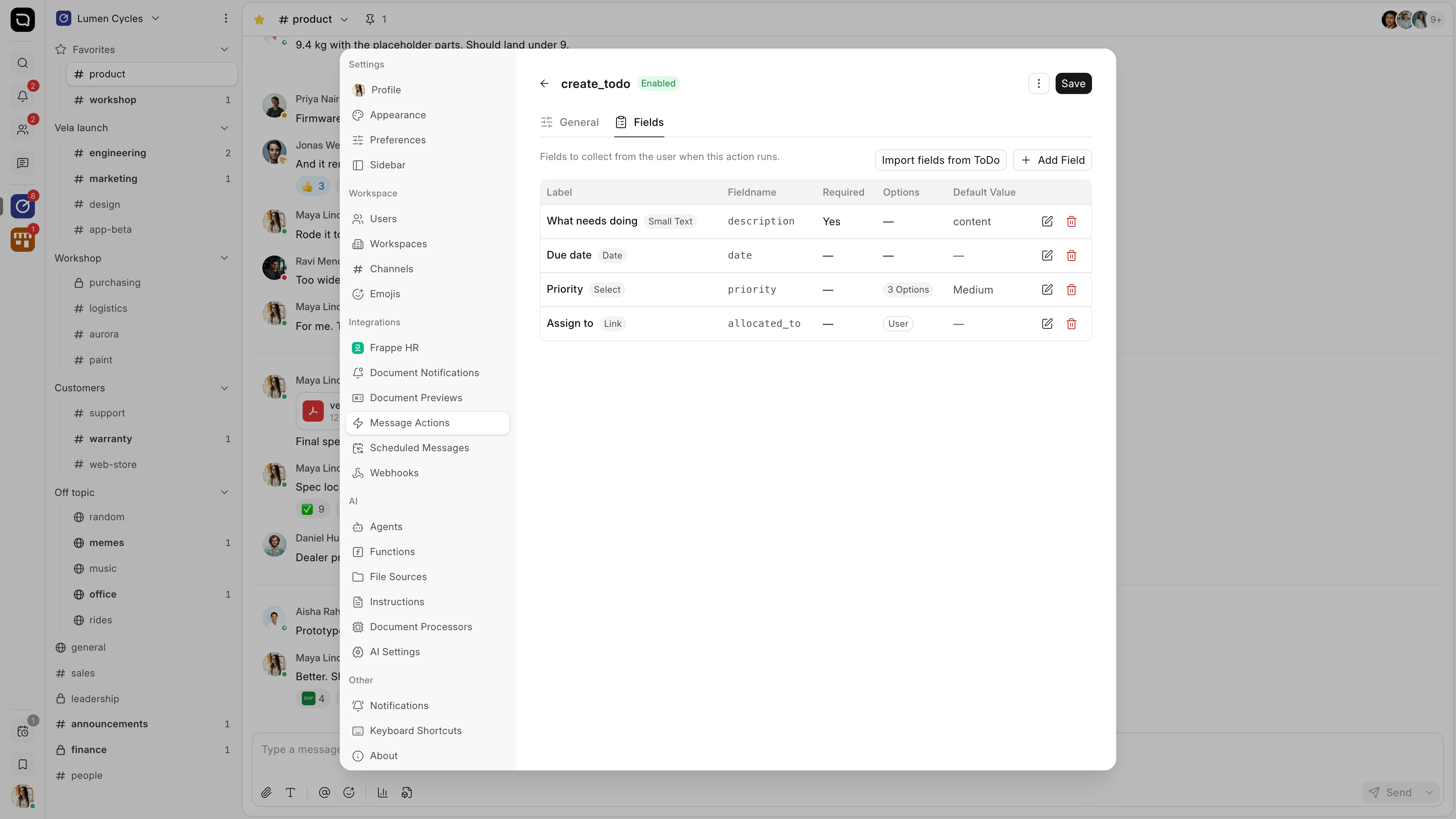
Task: Attach a file with paperclip icon
Action: click(x=266, y=792)
